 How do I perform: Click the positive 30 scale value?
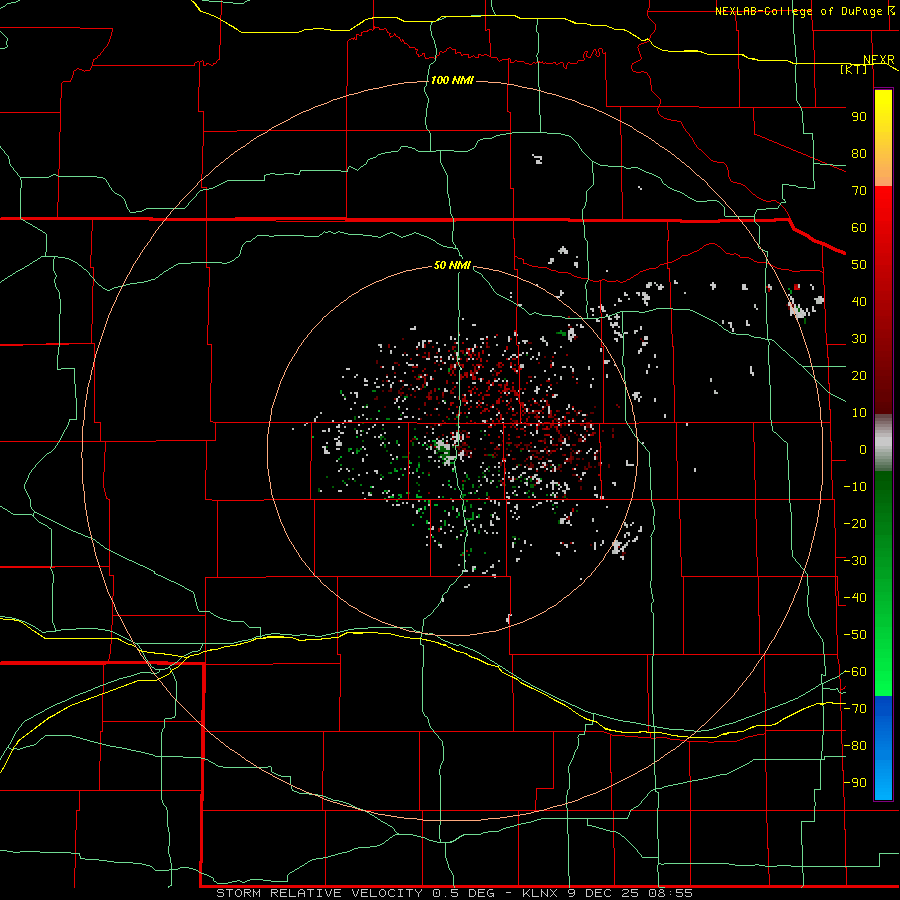[x=859, y=339]
